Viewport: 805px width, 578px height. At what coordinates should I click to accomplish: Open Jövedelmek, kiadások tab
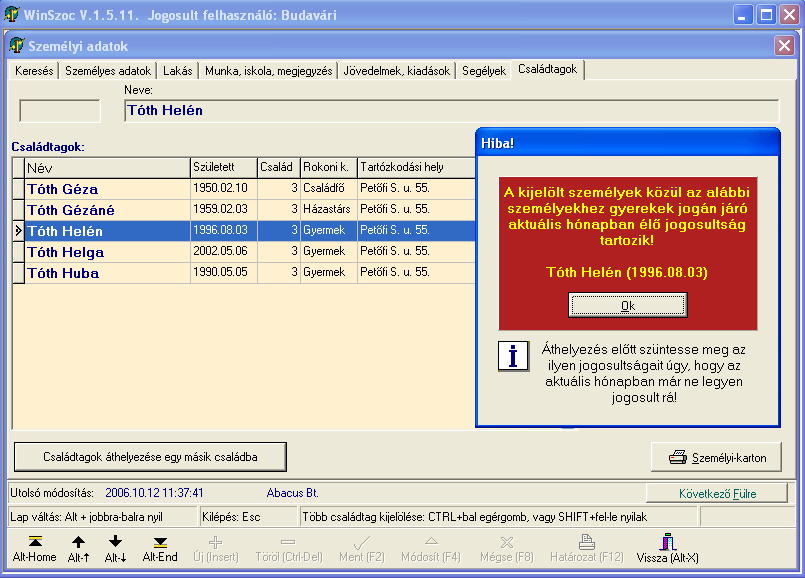point(396,71)
